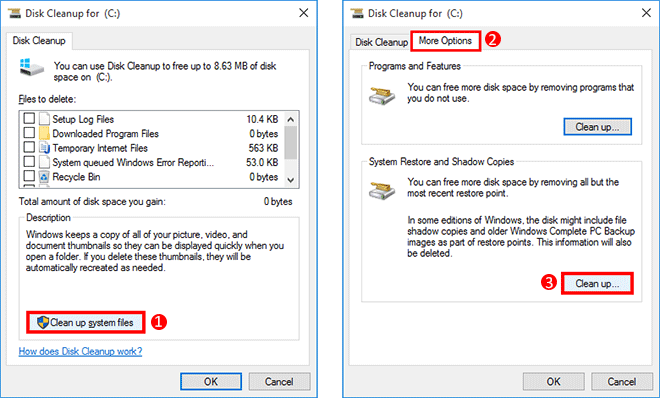Click the 10.4 KB size value

pyautogui.click(x=262, y=119)
